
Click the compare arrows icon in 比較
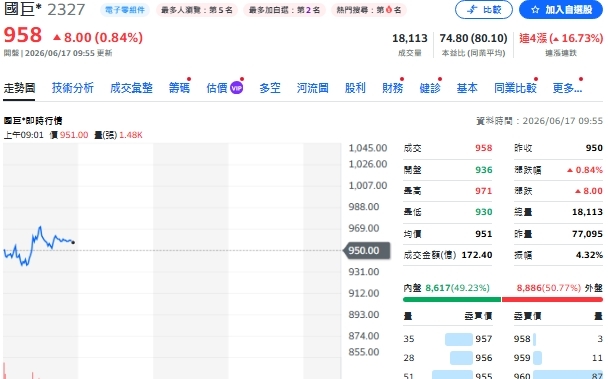tap(472, 10)
